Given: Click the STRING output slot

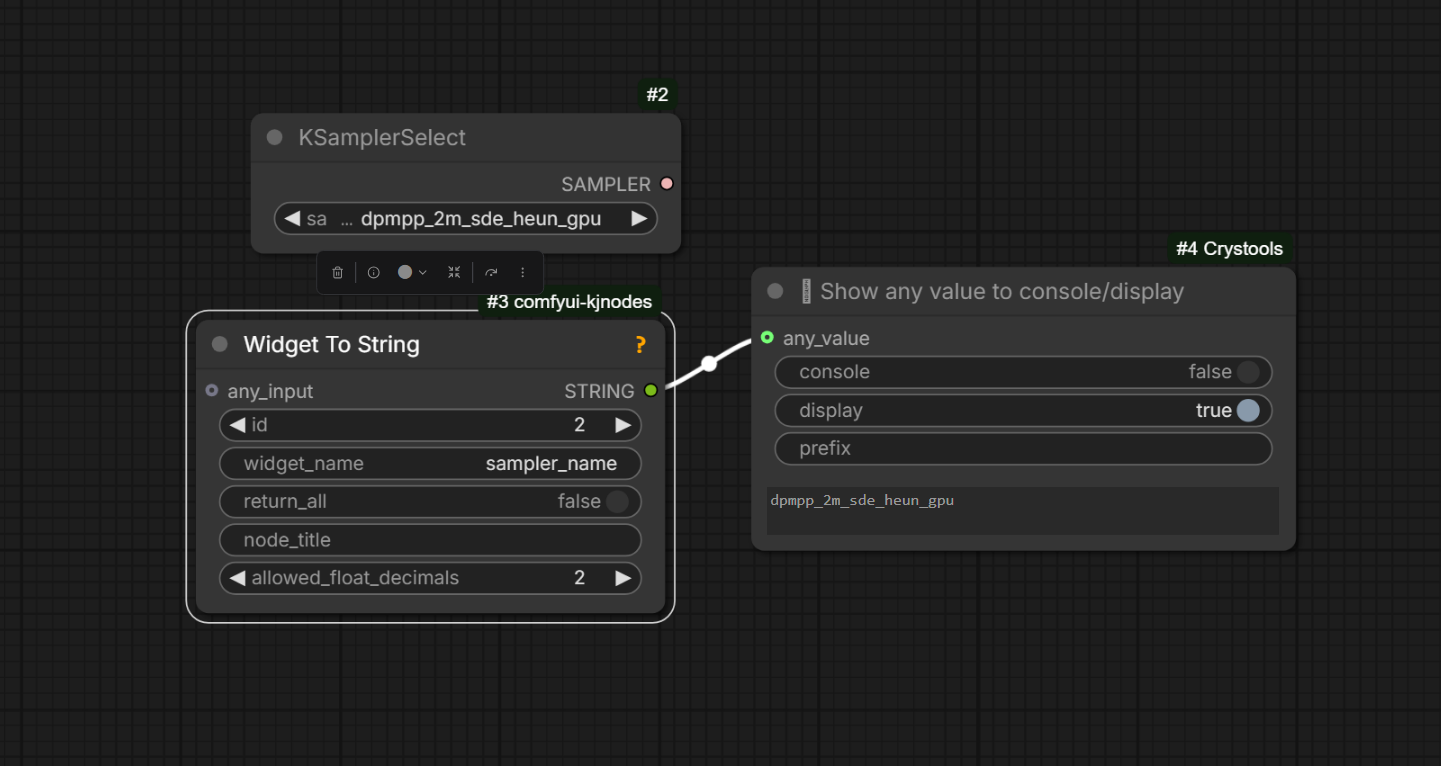Looking at the screenshot, I should click(651, 391).
